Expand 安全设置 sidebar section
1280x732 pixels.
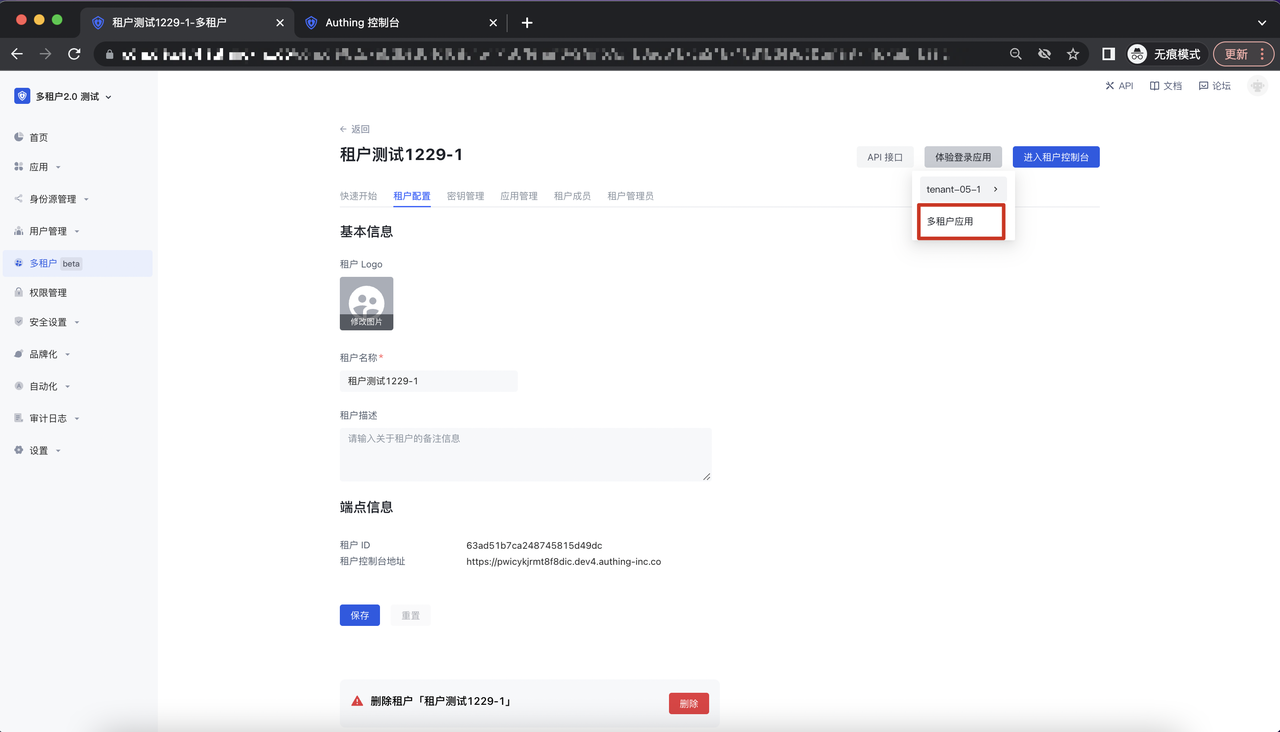(48, 322)
